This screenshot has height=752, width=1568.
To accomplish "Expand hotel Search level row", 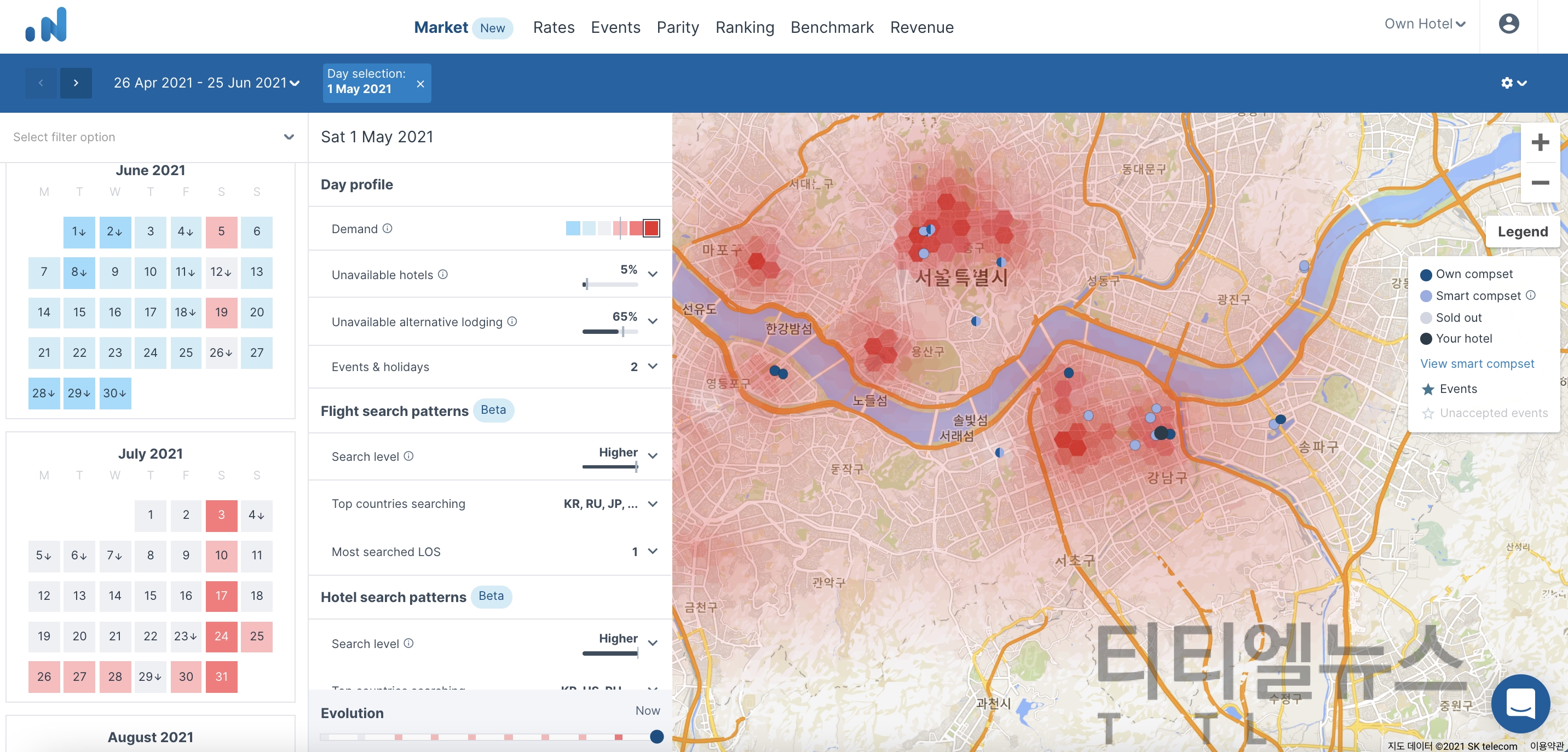I will [x=653, y=643].
